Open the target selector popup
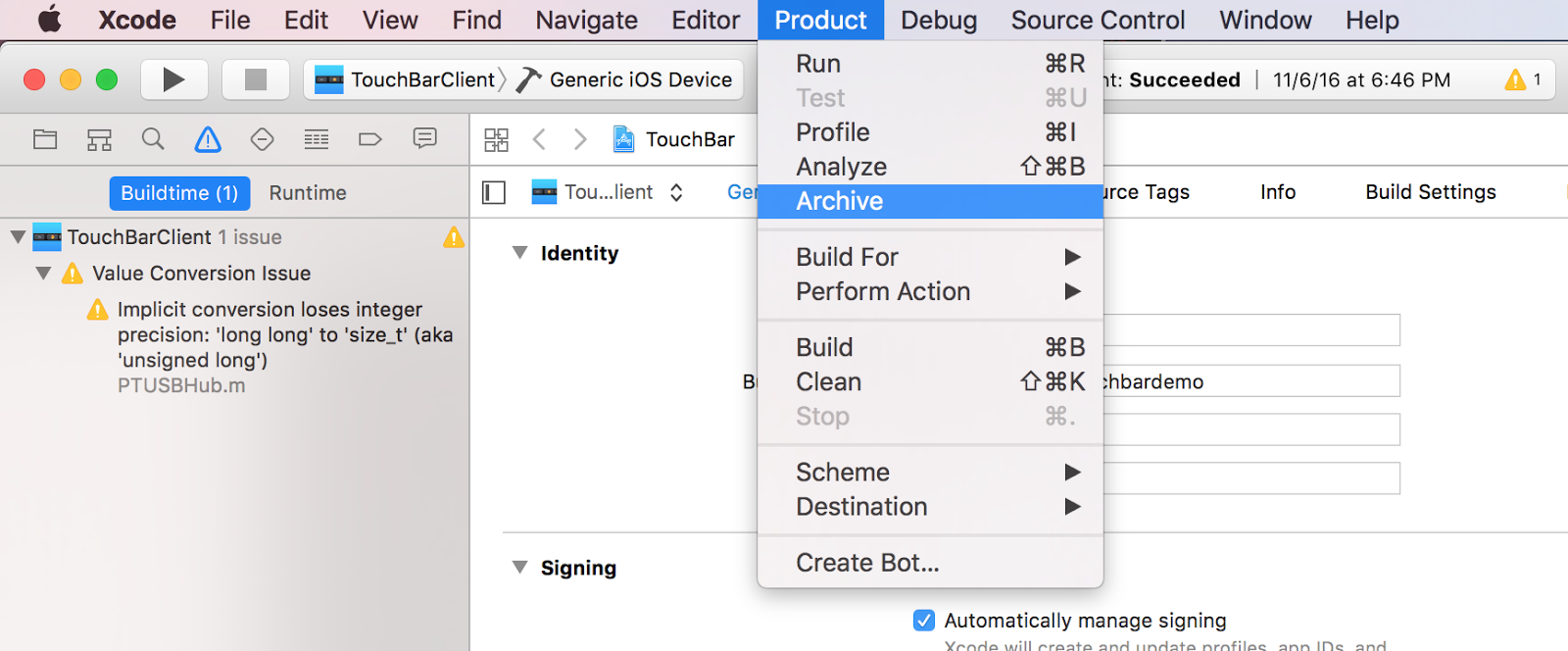The height and width of the screenshot is (651, 1568). (608, 192)
